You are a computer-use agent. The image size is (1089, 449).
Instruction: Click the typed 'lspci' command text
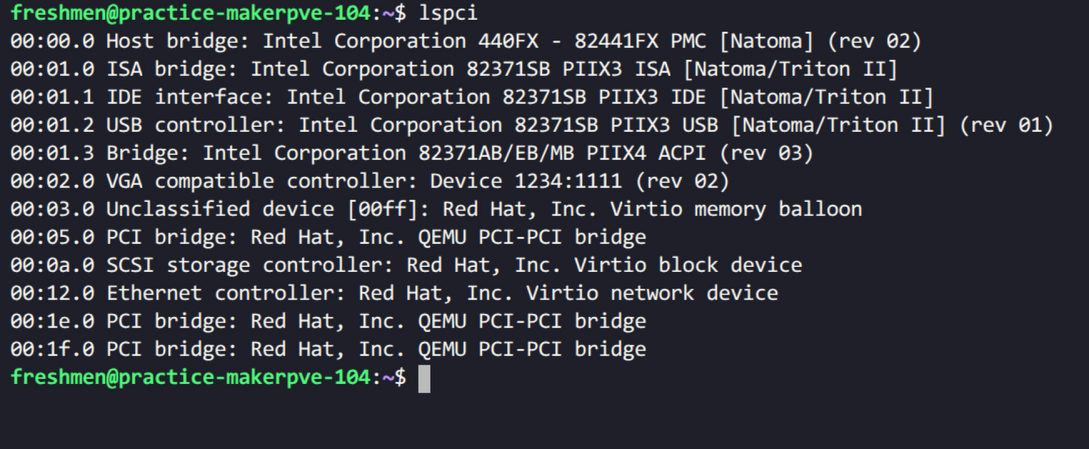click(x=448, y=13)
